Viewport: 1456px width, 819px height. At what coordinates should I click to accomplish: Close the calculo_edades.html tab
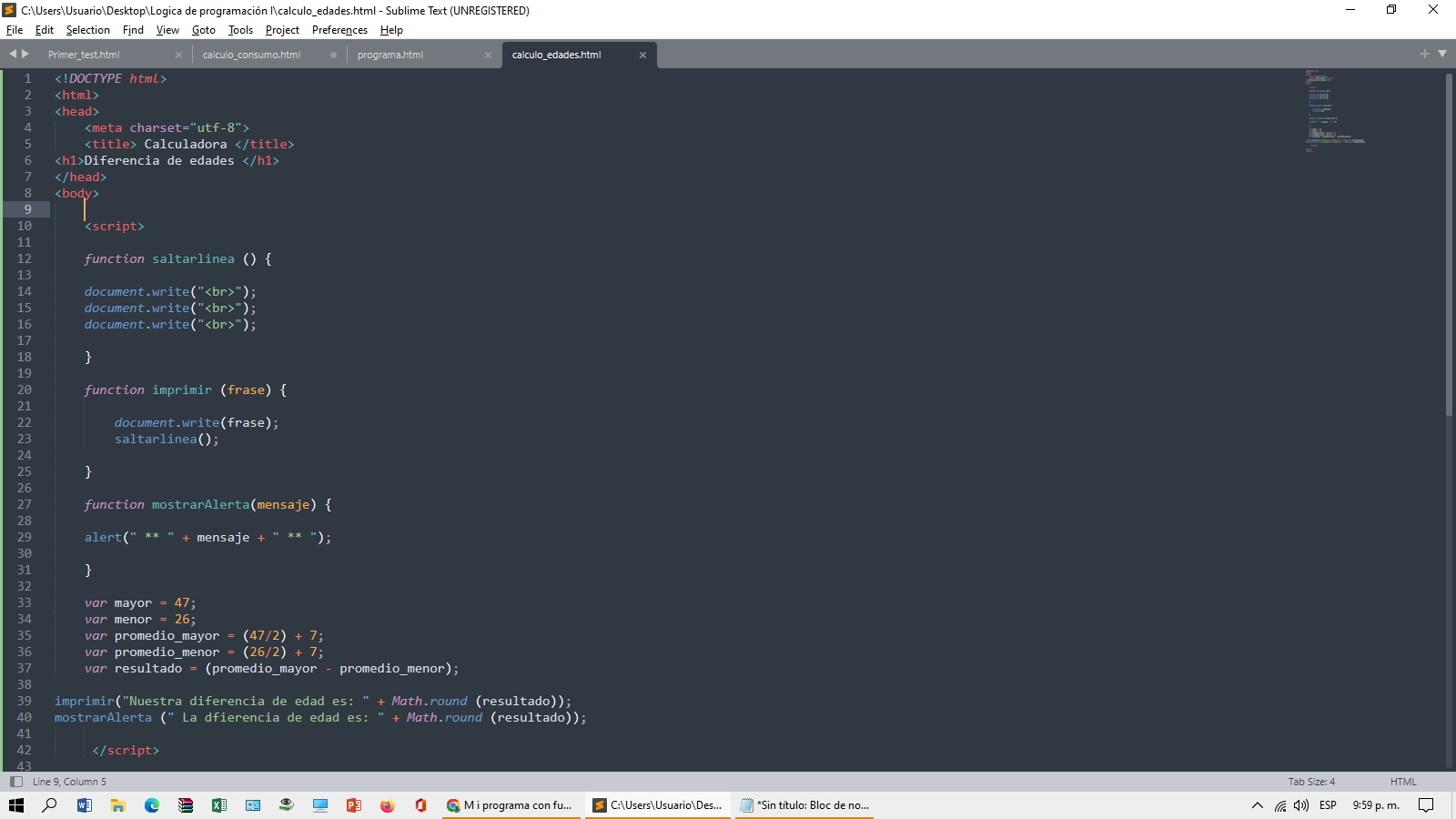tap(642, 56)
